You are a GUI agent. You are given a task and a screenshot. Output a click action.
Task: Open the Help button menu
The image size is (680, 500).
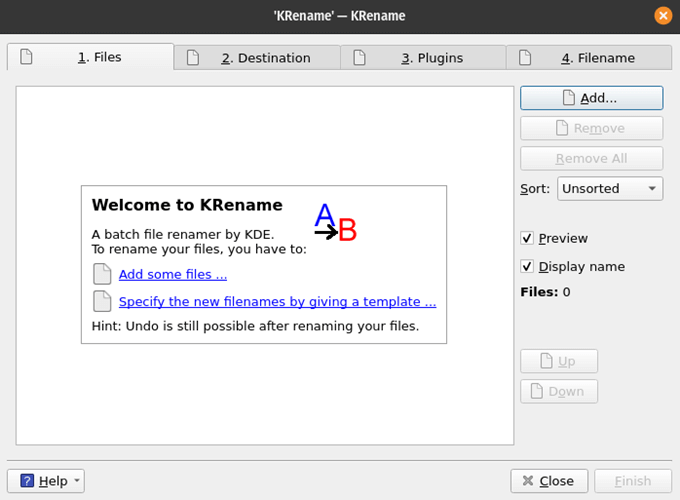[46, 481]
